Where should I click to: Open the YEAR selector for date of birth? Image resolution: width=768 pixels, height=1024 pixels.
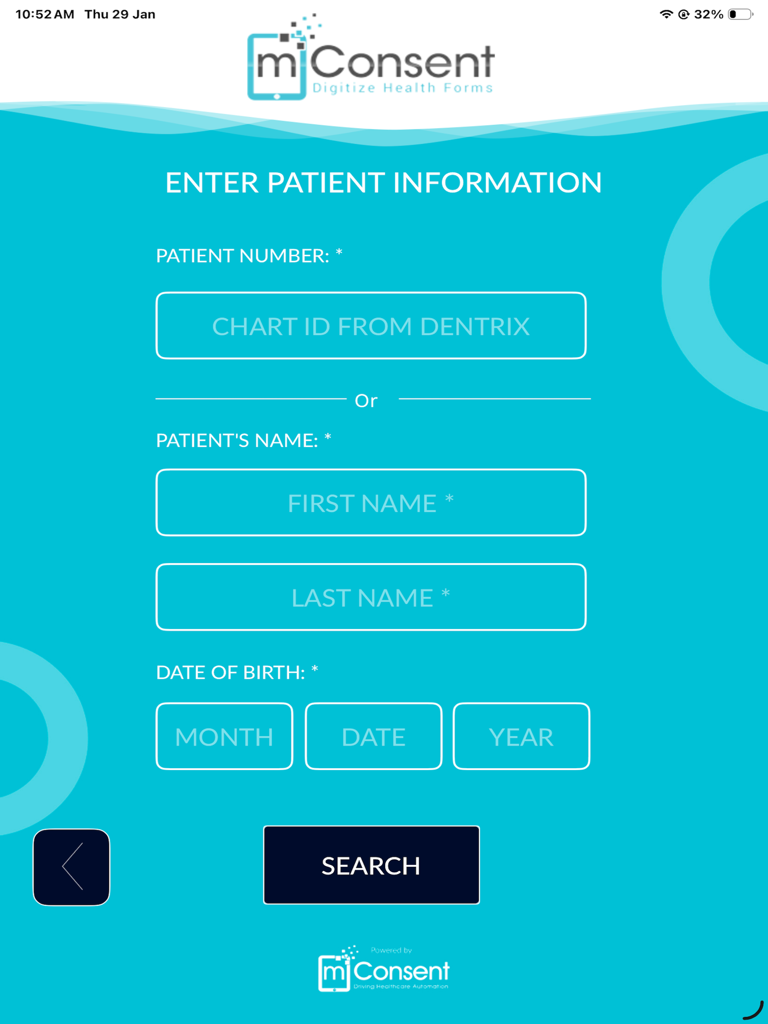pos(521,736)
